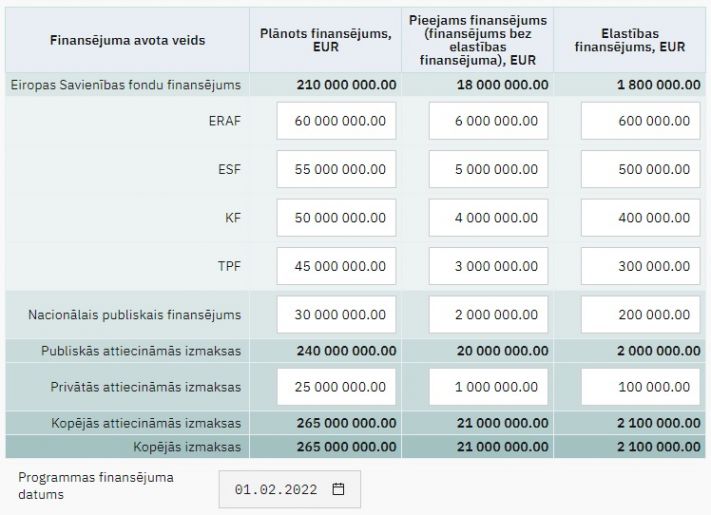The height and width of the screenshot is (515, 711).
Task: Edit Nacionālais publiskais Elastības finansējums field
Action: (640, 315)
